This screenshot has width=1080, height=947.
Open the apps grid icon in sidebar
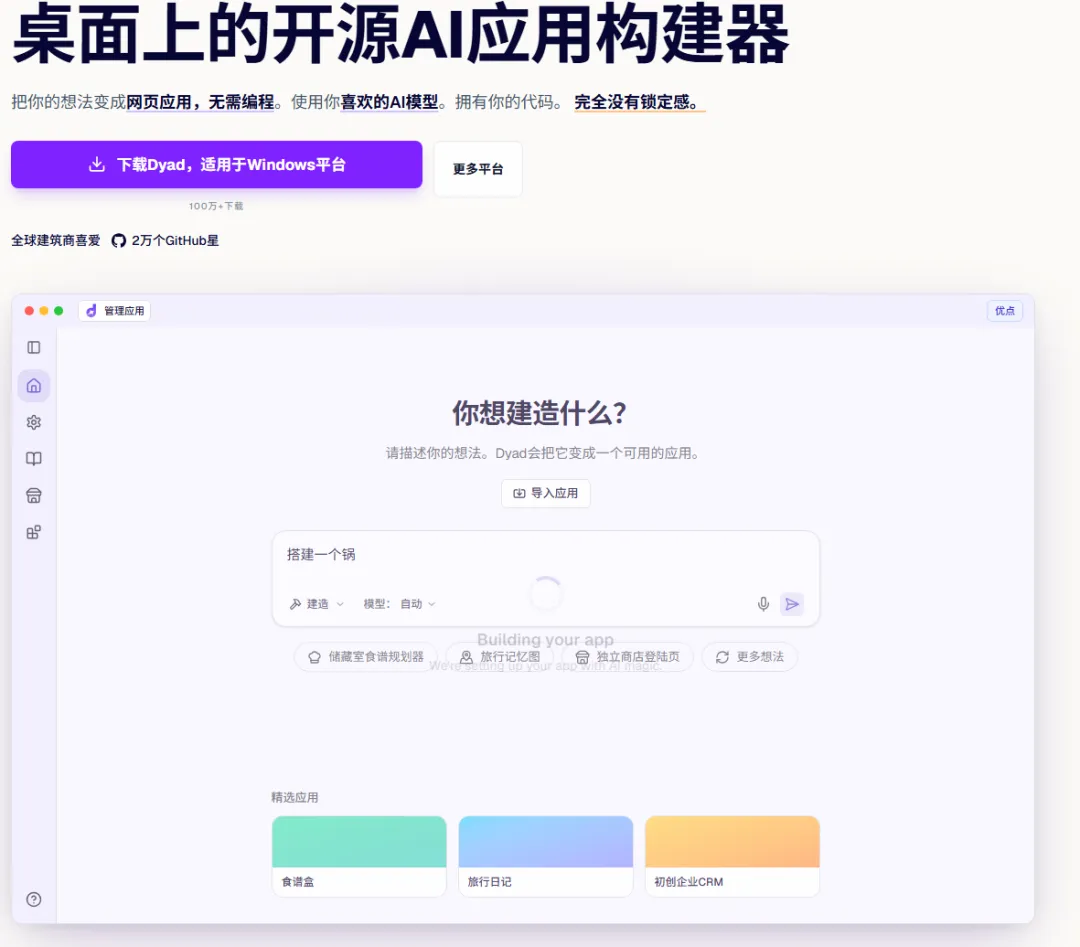34,532
